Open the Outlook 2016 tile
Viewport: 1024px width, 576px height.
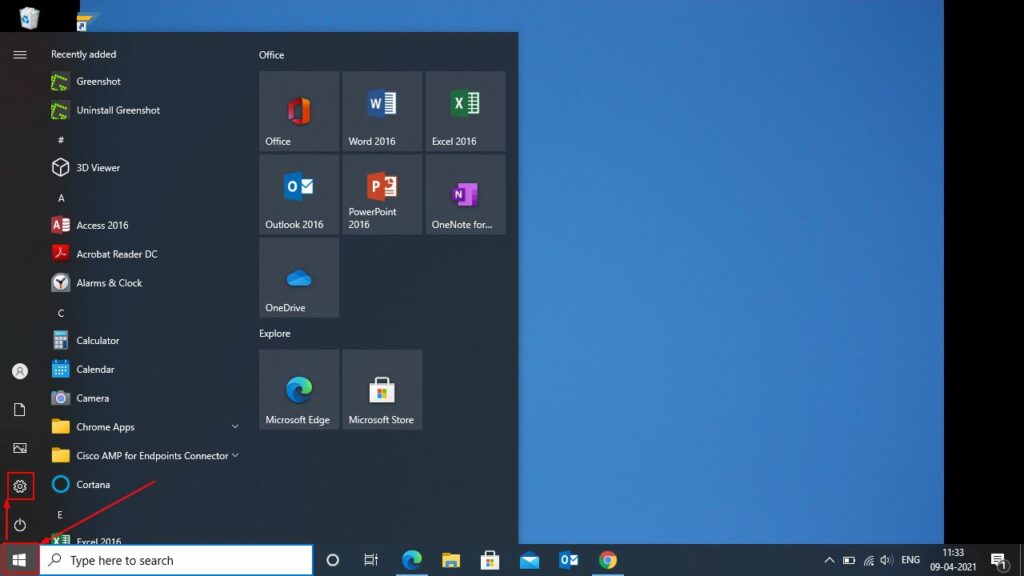click(x=298, y=194)
